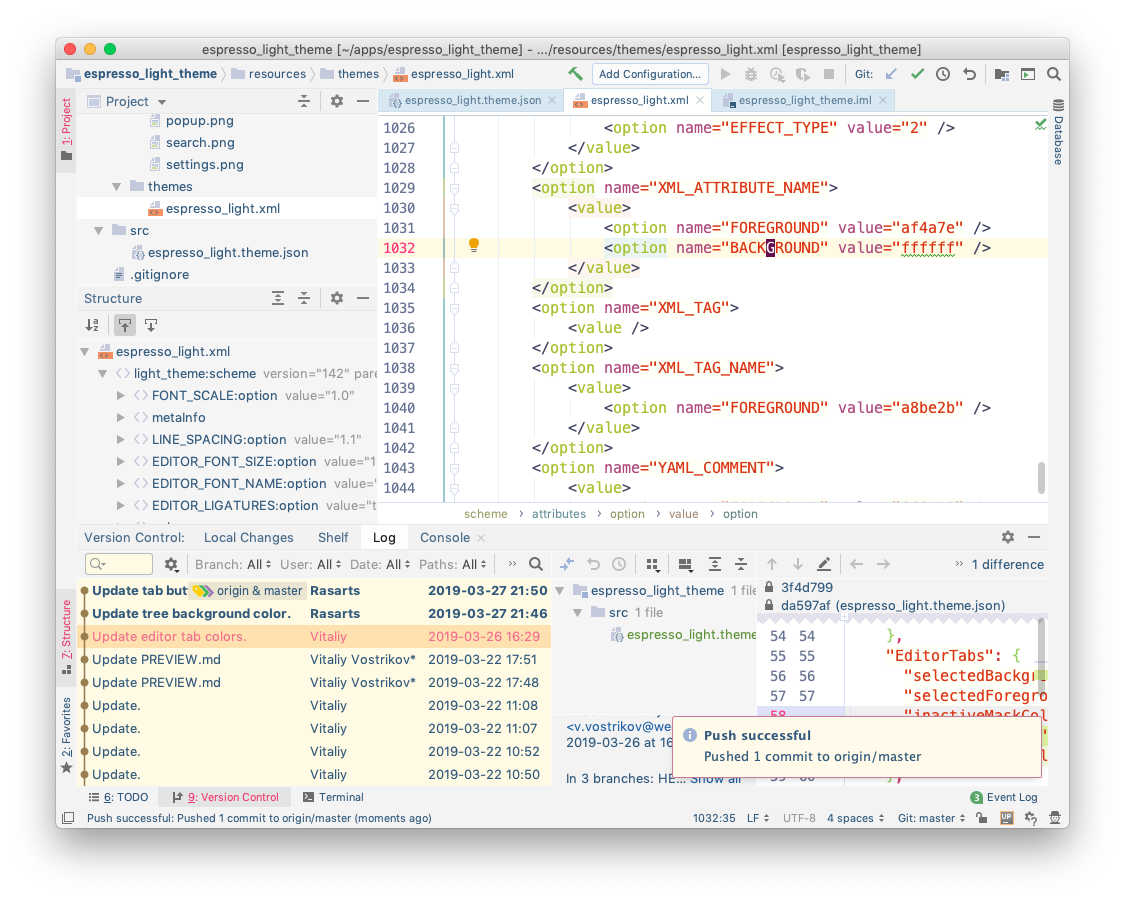1125x902 pixels.
Task: Click the Add Configuration... button
Action: 650,74
